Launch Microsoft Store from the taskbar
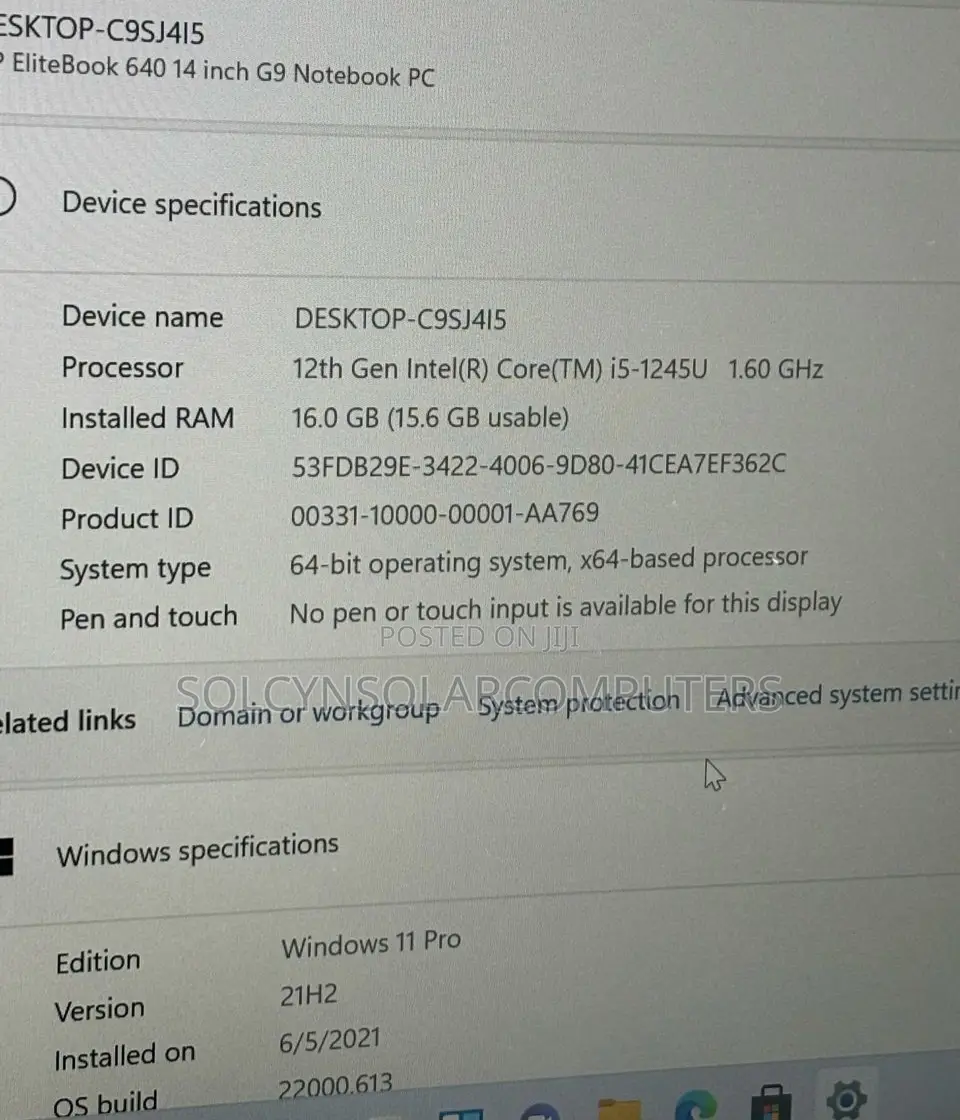This screenshot has height=1120, width=960. (772, 1104)
